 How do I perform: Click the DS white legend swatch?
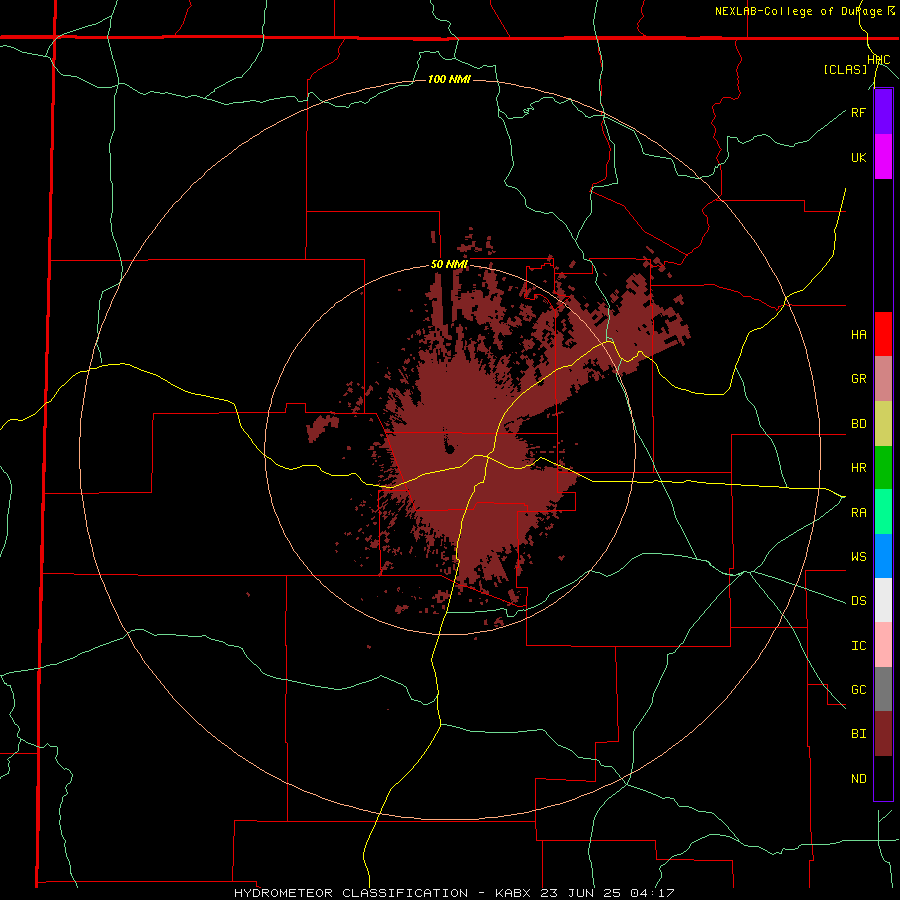pyautogui.click(x=883, y=600)
